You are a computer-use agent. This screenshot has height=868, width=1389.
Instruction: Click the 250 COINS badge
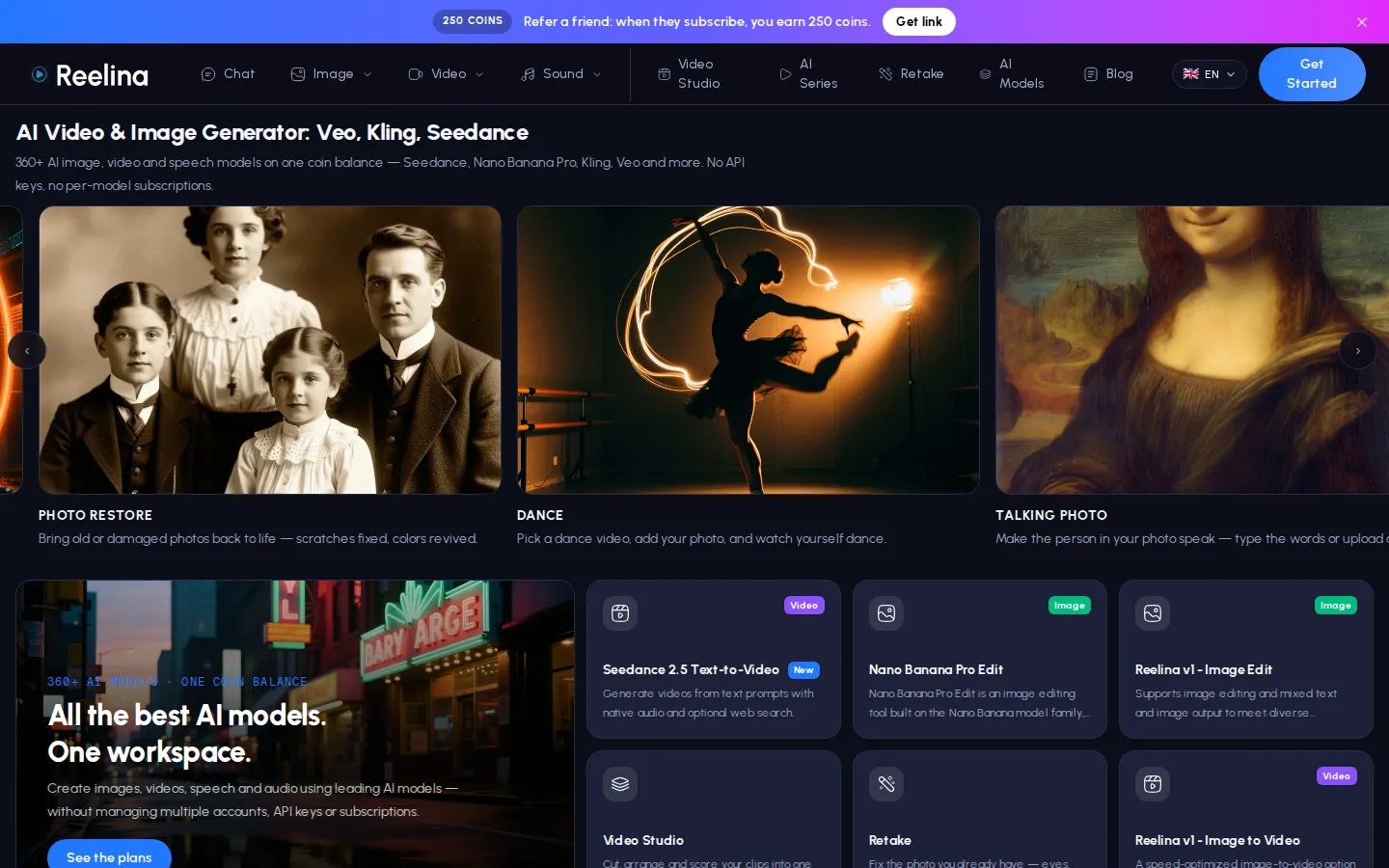[x=473, y=21]
